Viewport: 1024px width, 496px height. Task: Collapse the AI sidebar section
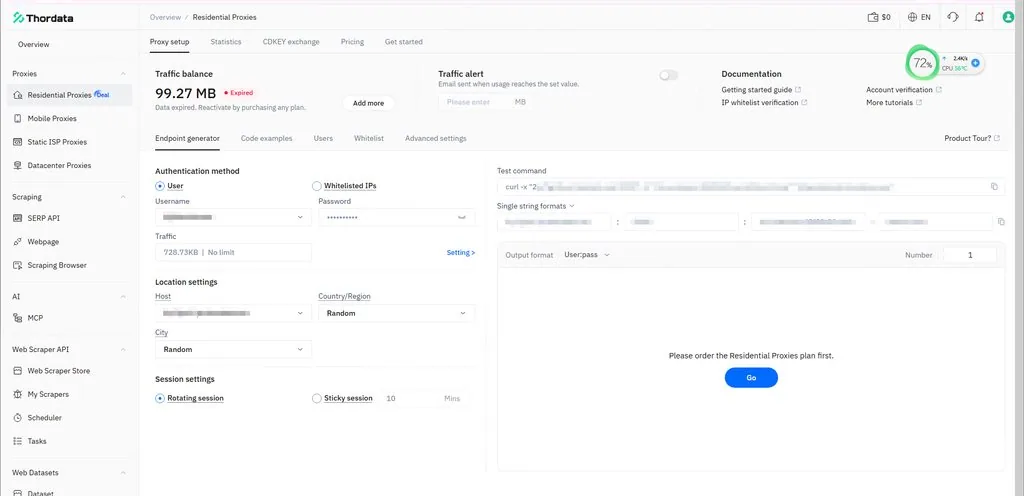[x=123, y=297]
